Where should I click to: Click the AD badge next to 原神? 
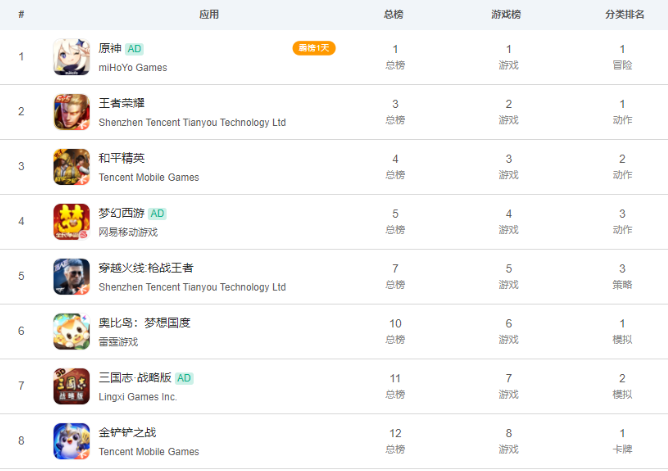(x=134, y=49)
